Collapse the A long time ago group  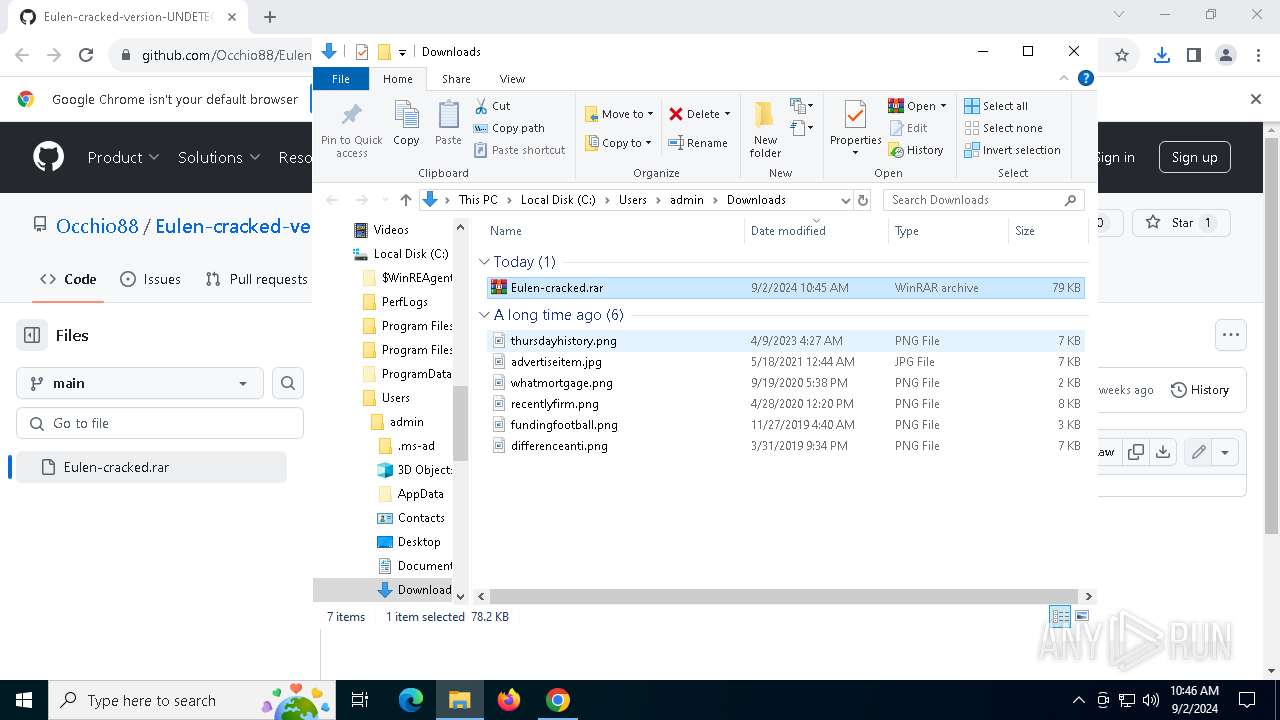(484, 315)
